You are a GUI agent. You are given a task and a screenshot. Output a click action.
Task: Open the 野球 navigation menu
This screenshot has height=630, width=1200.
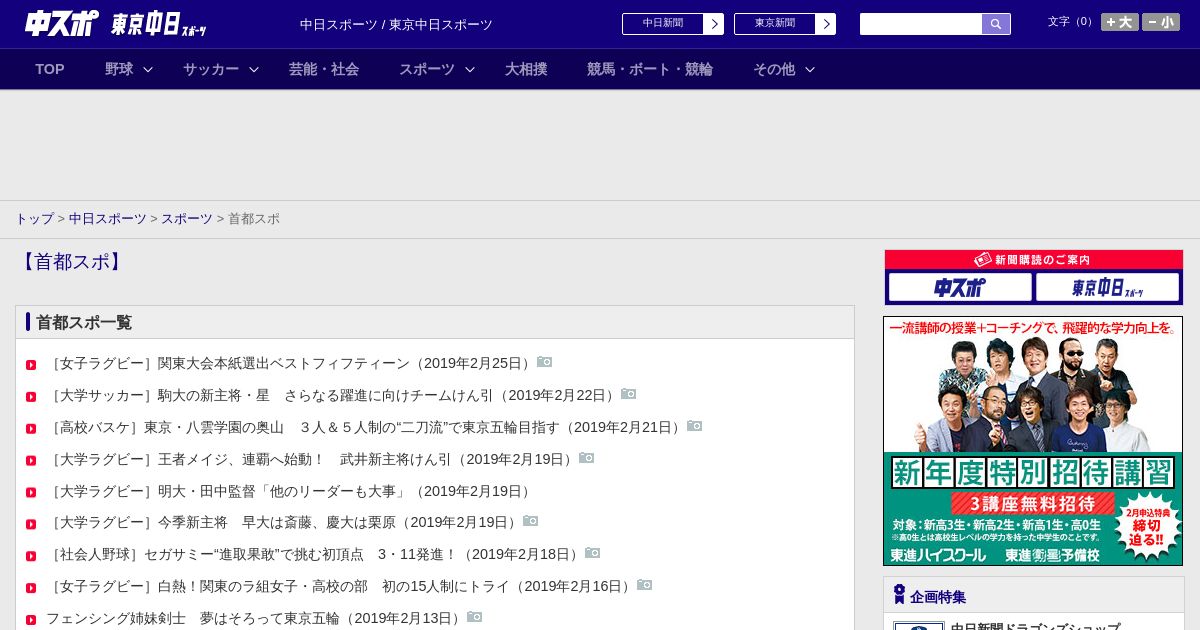119,69
